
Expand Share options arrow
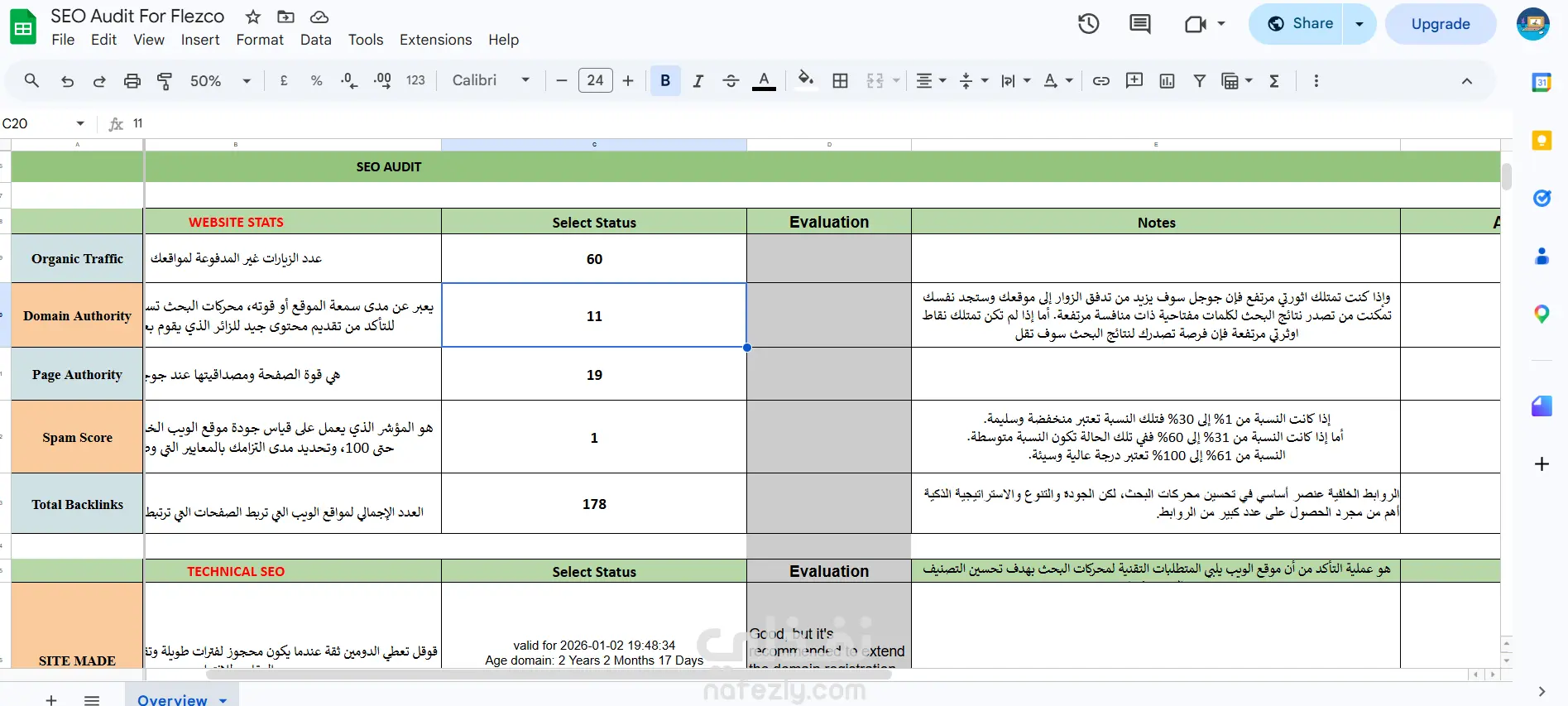(1359, 24)
